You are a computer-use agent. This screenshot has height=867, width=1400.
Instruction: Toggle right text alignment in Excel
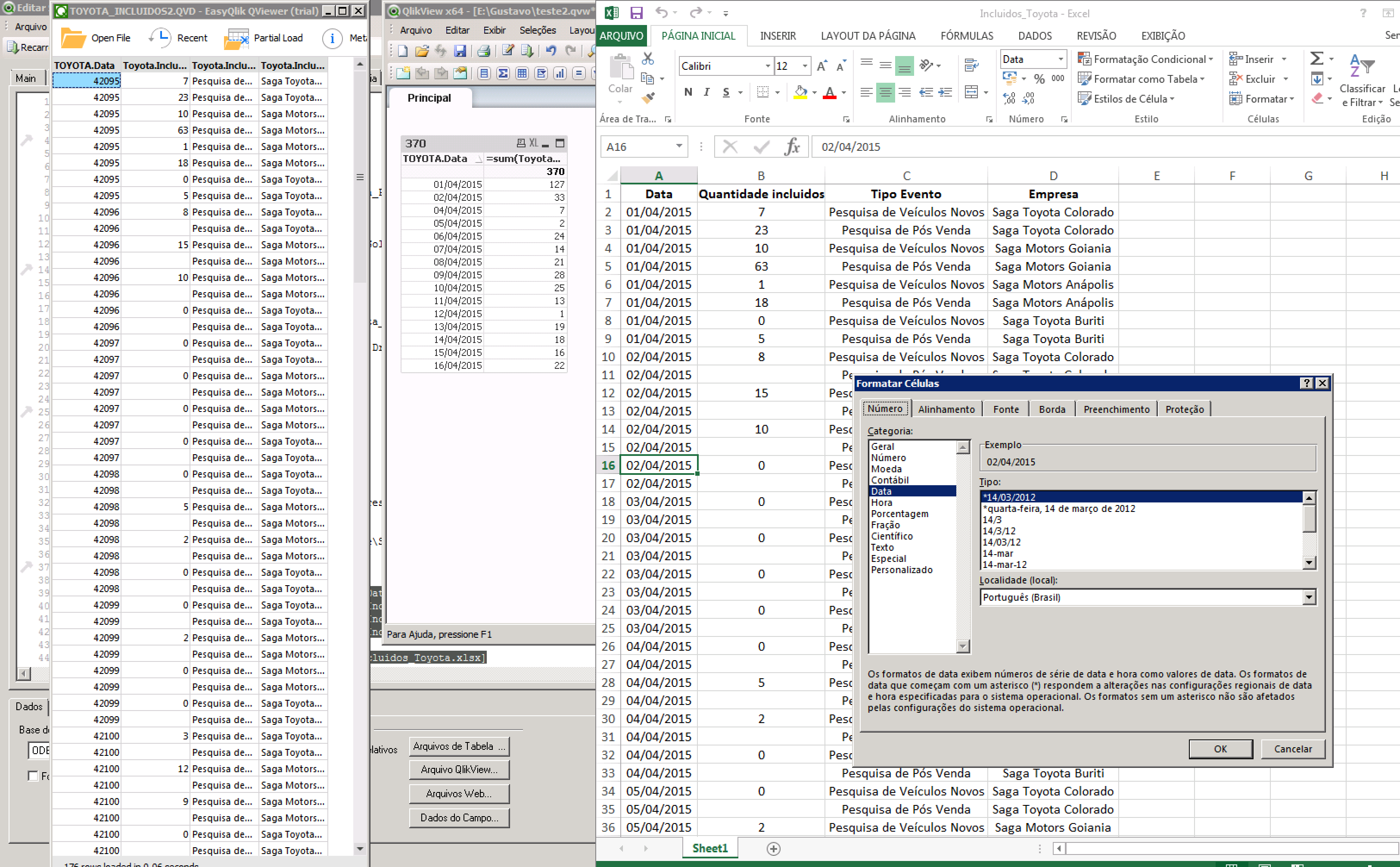[x=904, y=92]
